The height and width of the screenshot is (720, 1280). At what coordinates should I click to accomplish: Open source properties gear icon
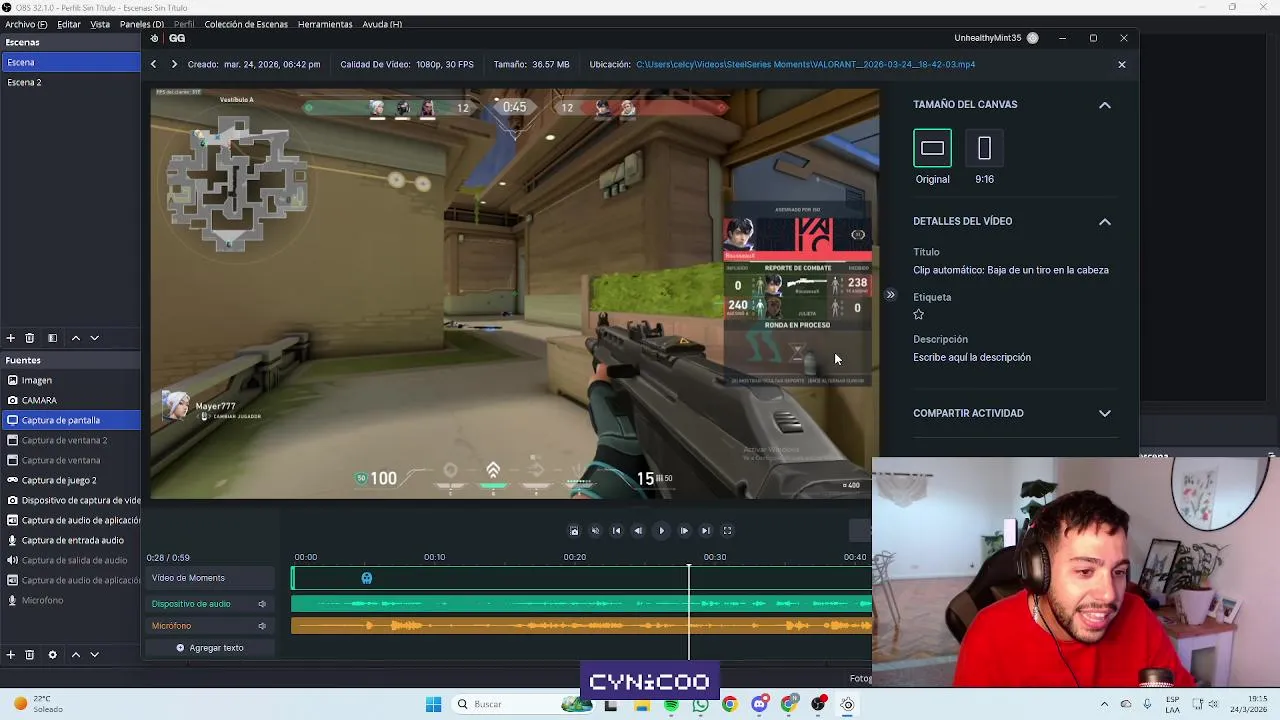52,655
